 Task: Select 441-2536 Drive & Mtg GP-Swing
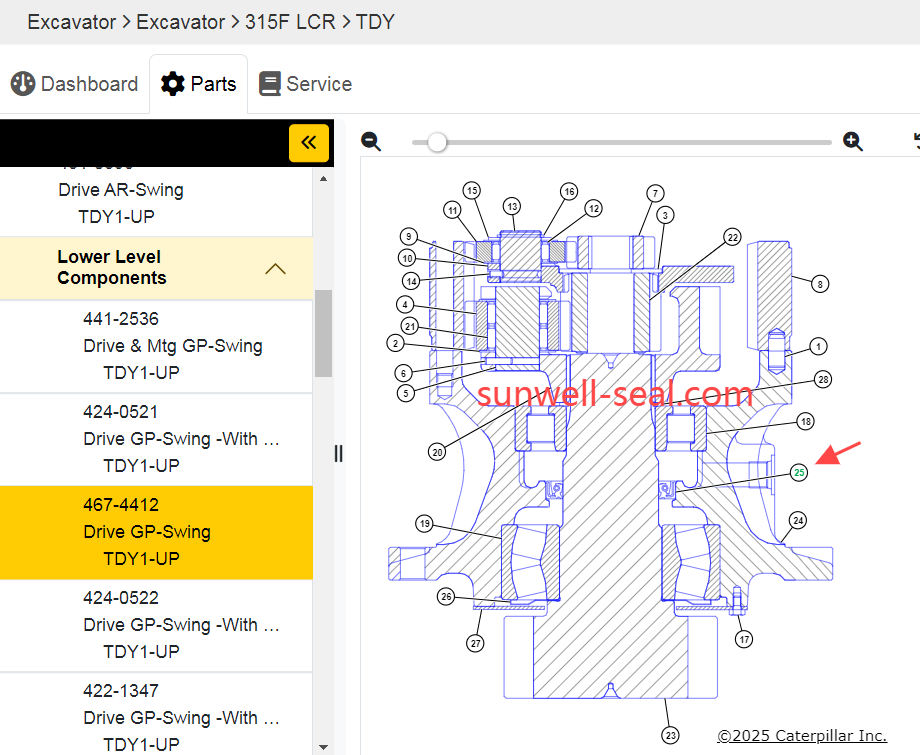172,346
